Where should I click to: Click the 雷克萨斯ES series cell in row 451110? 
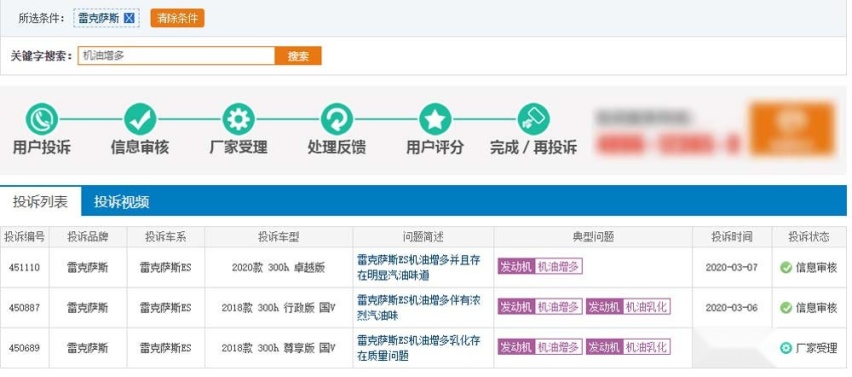[x=166, y=267]
